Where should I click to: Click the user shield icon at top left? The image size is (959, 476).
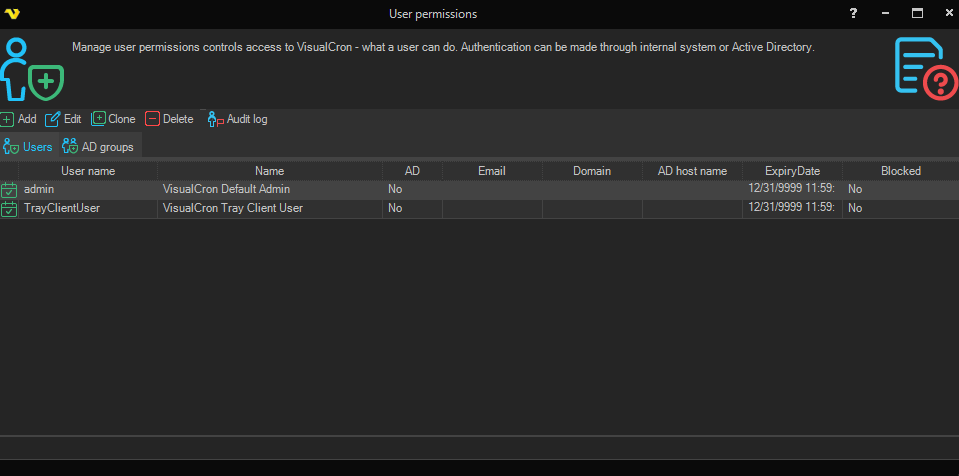pyautogui.click(x=30, y=70)
